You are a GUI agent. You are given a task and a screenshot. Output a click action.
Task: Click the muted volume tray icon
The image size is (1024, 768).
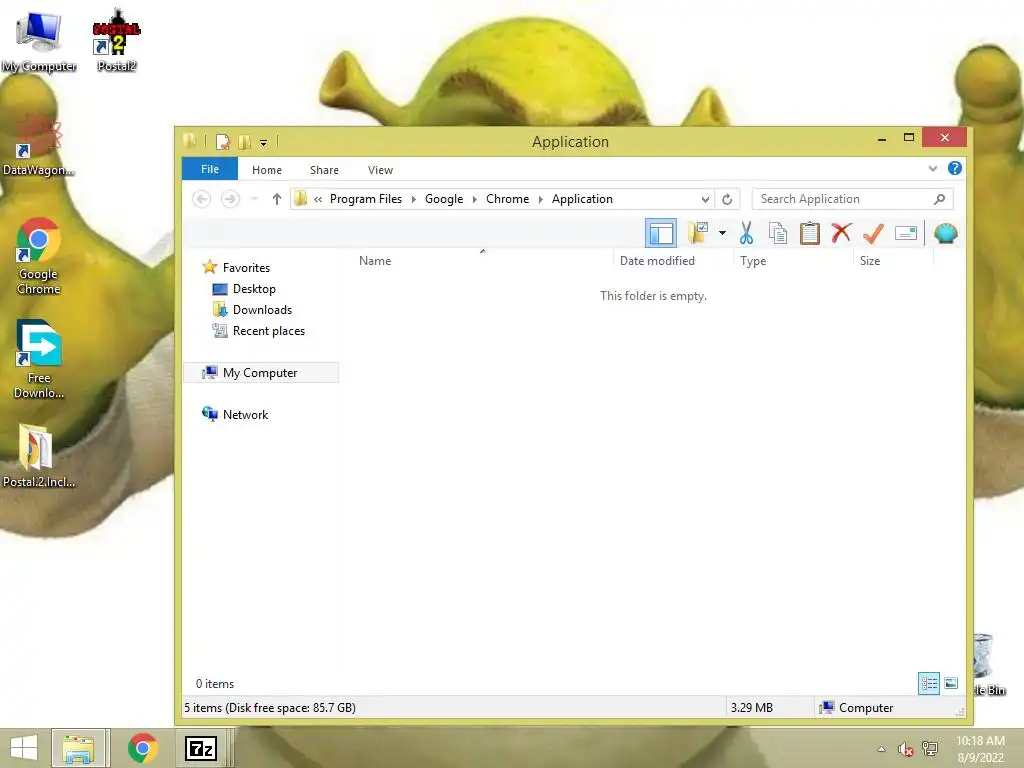pos(905,749)
